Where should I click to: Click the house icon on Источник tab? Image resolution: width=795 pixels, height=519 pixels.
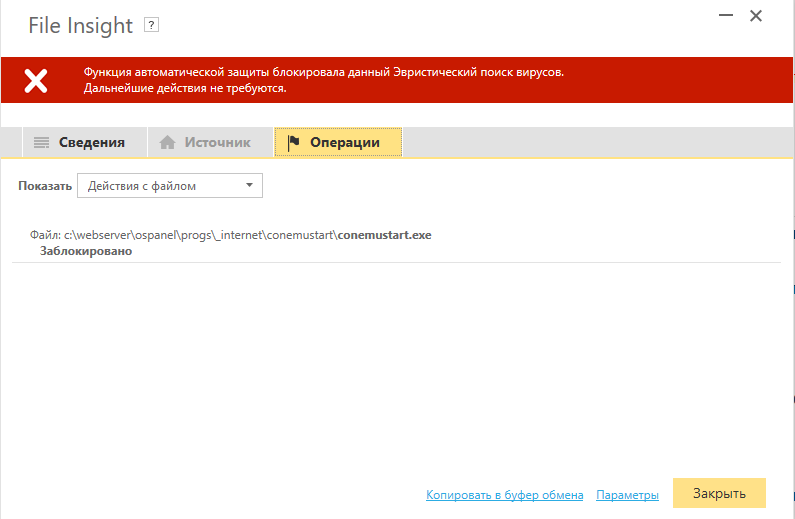(167, 143)
